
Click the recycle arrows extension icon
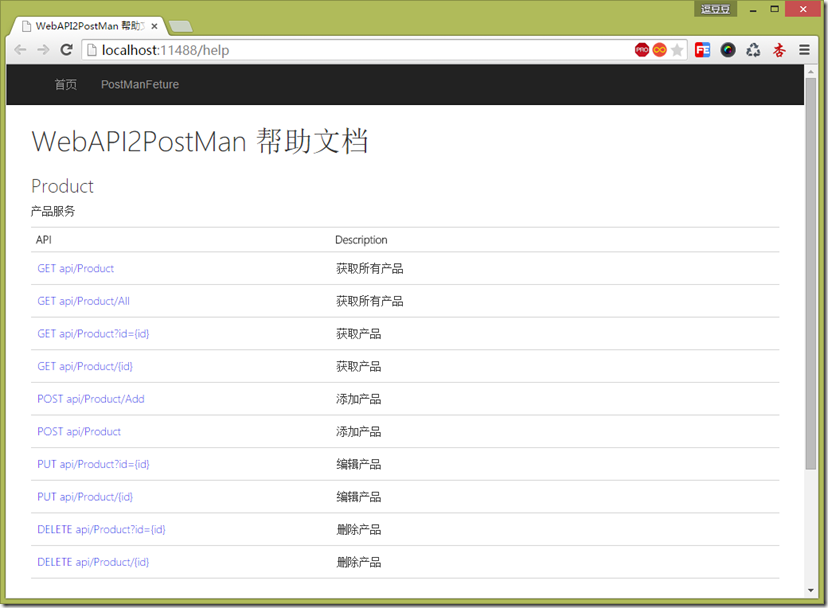[x=754, y=50]
